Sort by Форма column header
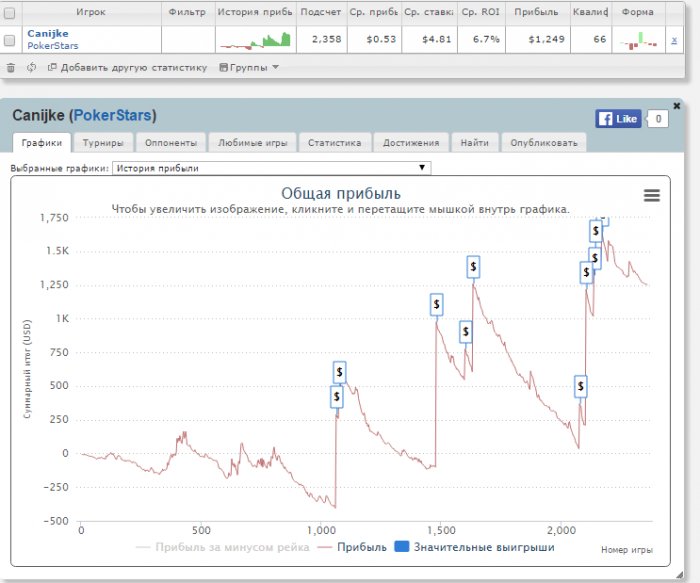The width and height of the screenshot is (700, 583). 638,12
